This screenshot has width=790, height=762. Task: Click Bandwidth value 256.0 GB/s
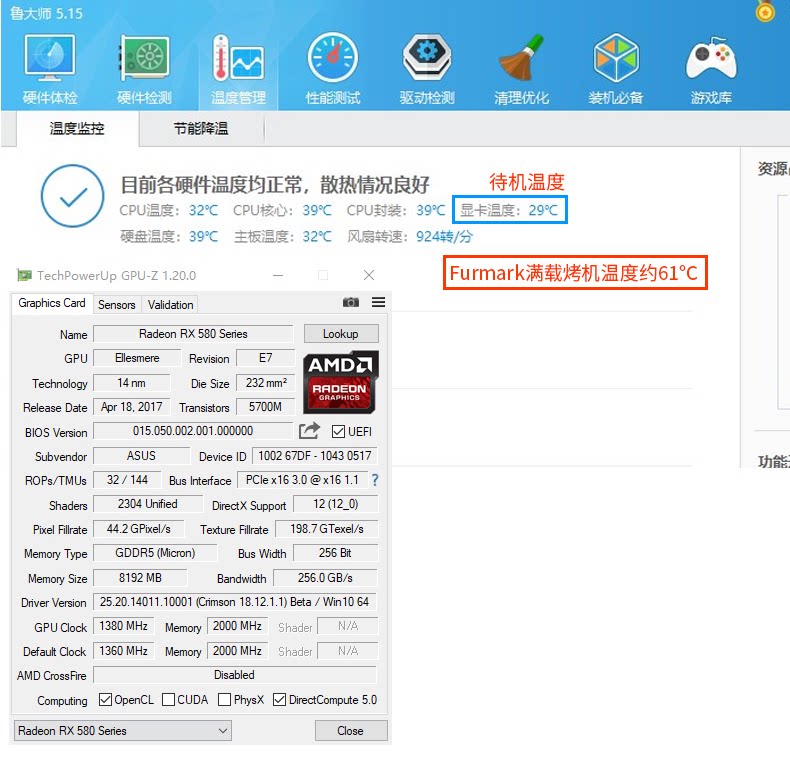click(x=325, y=578)
